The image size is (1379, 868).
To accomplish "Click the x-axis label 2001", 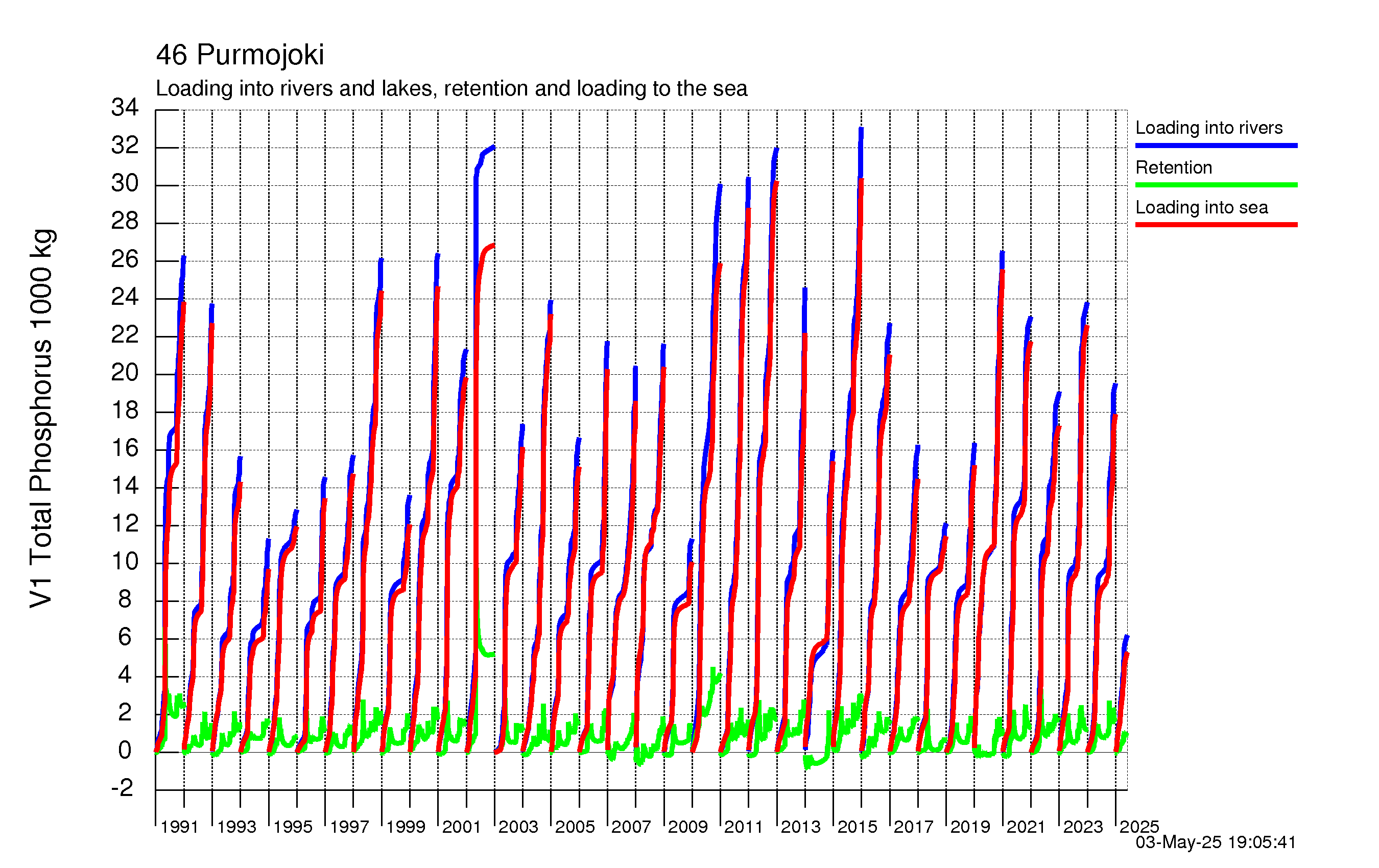I will [x=462, y=827].
